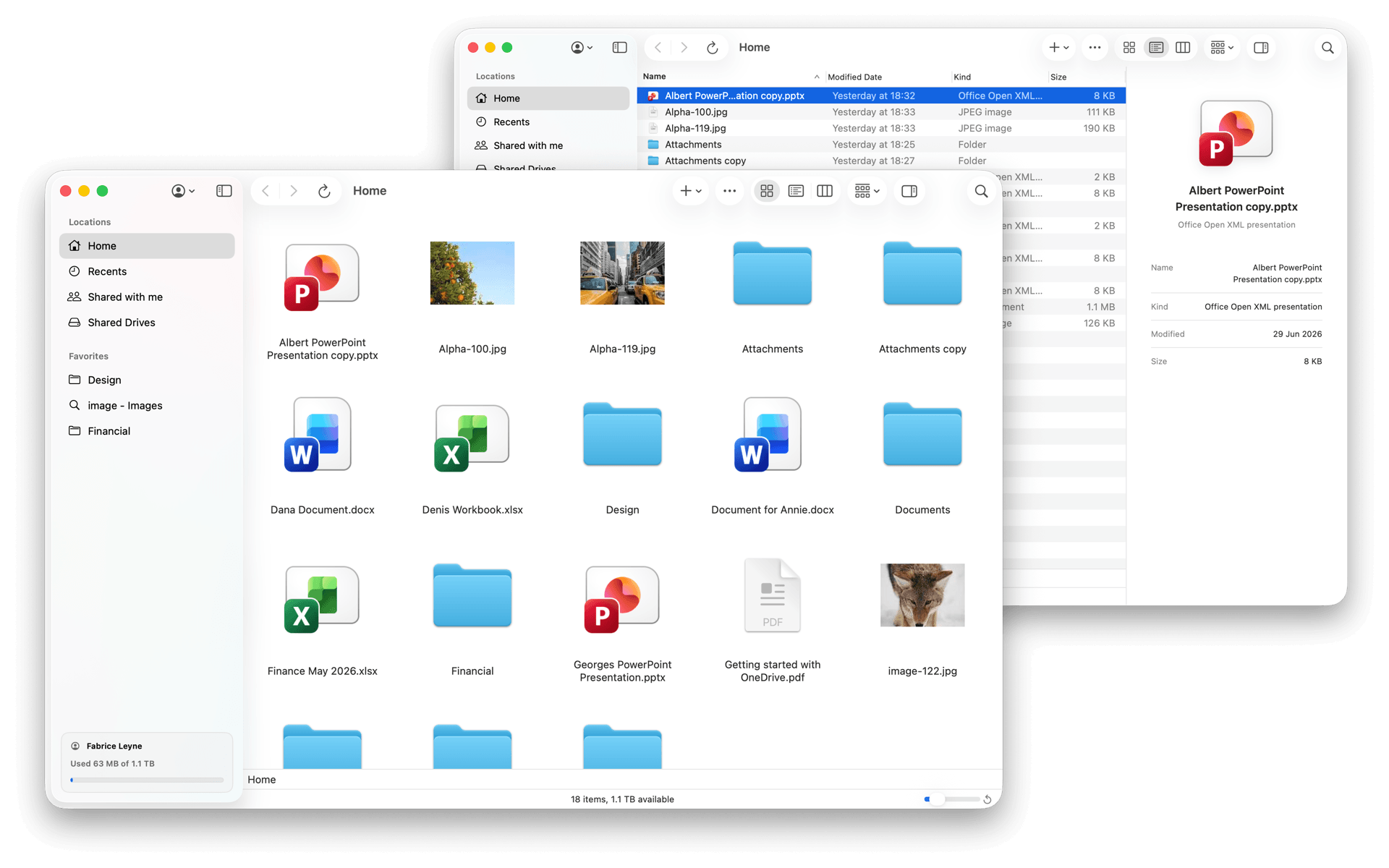Viewport: 1389px width, 868px height.
Task: Select list view in rear window
Action: click(1156, 48)
